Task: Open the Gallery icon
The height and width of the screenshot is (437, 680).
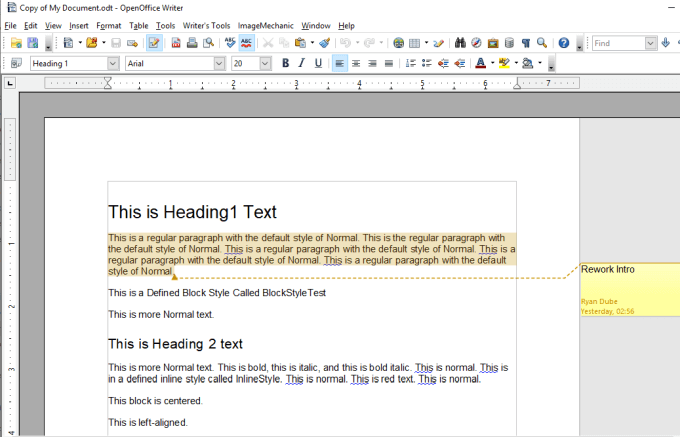Action: (x=493, y=43)
